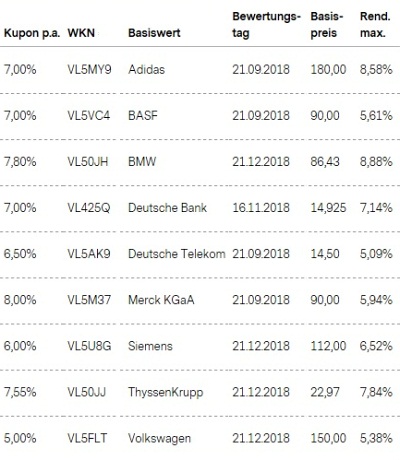Select the 8,88% max yield value
Viewport: 400px width, 460px height.
click(376, 162)
